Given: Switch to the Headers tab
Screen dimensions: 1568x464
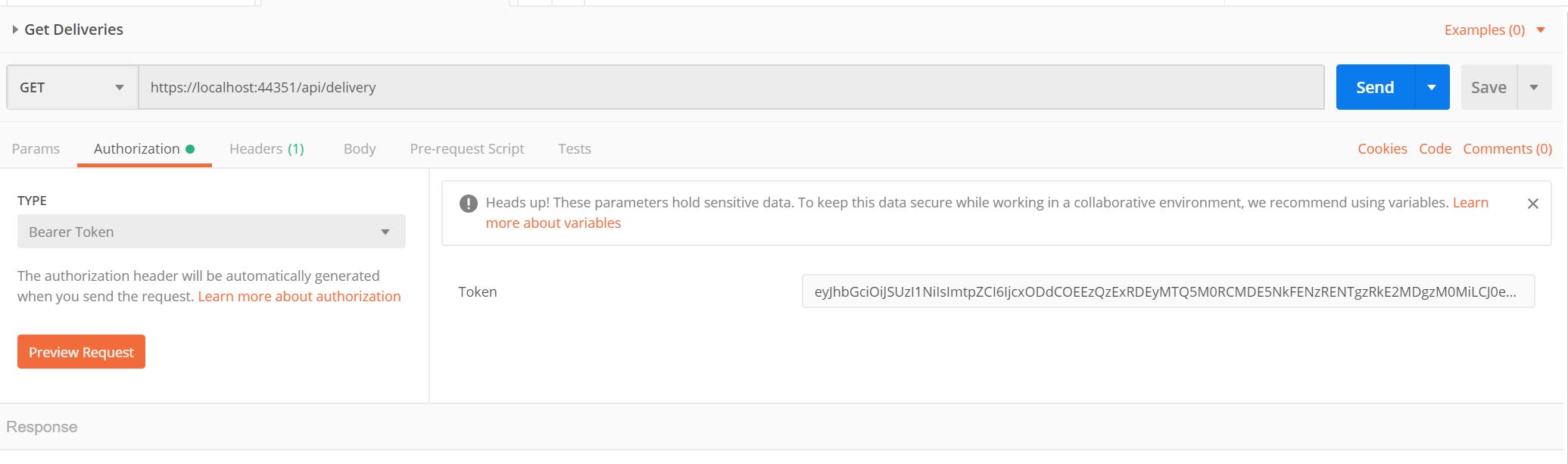Looking at the screenshot, I should point(266,148).
